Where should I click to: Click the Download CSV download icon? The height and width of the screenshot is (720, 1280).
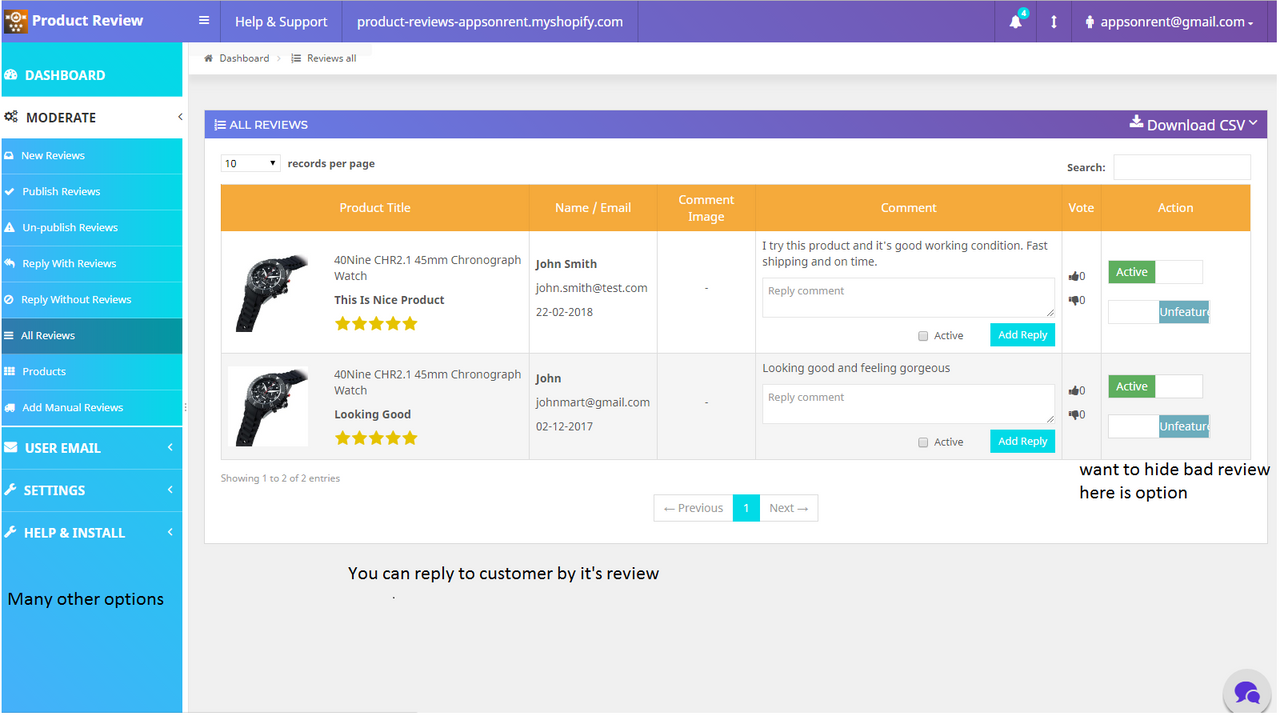(1136, 122)
